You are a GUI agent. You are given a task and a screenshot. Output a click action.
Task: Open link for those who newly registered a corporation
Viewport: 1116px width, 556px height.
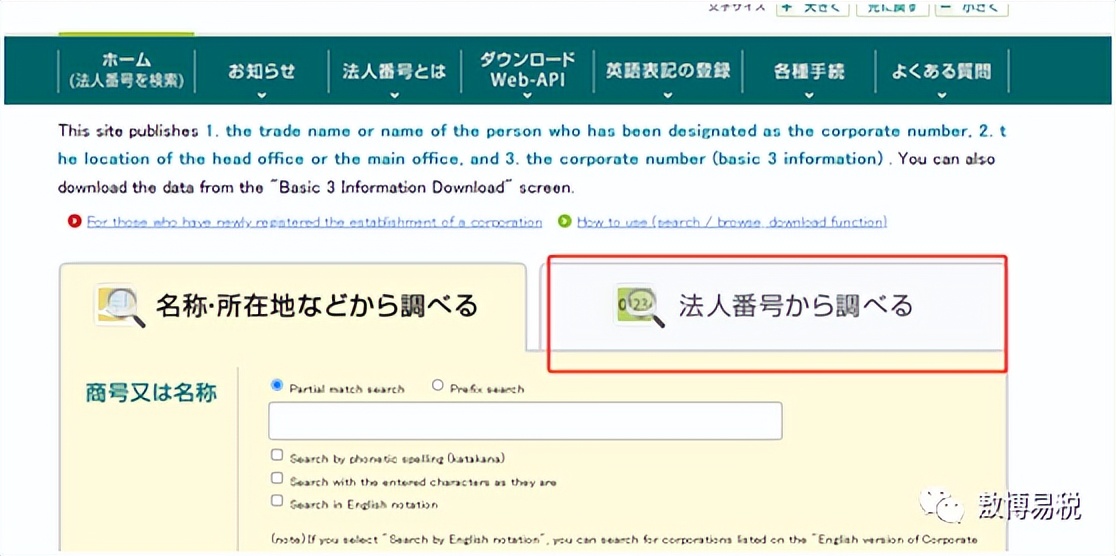(315, 222)
